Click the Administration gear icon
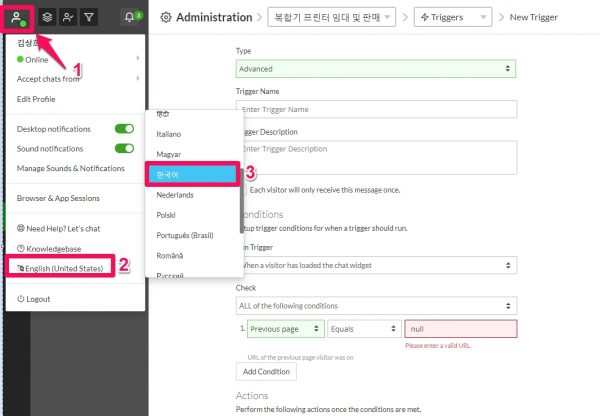 click(166, 17)
